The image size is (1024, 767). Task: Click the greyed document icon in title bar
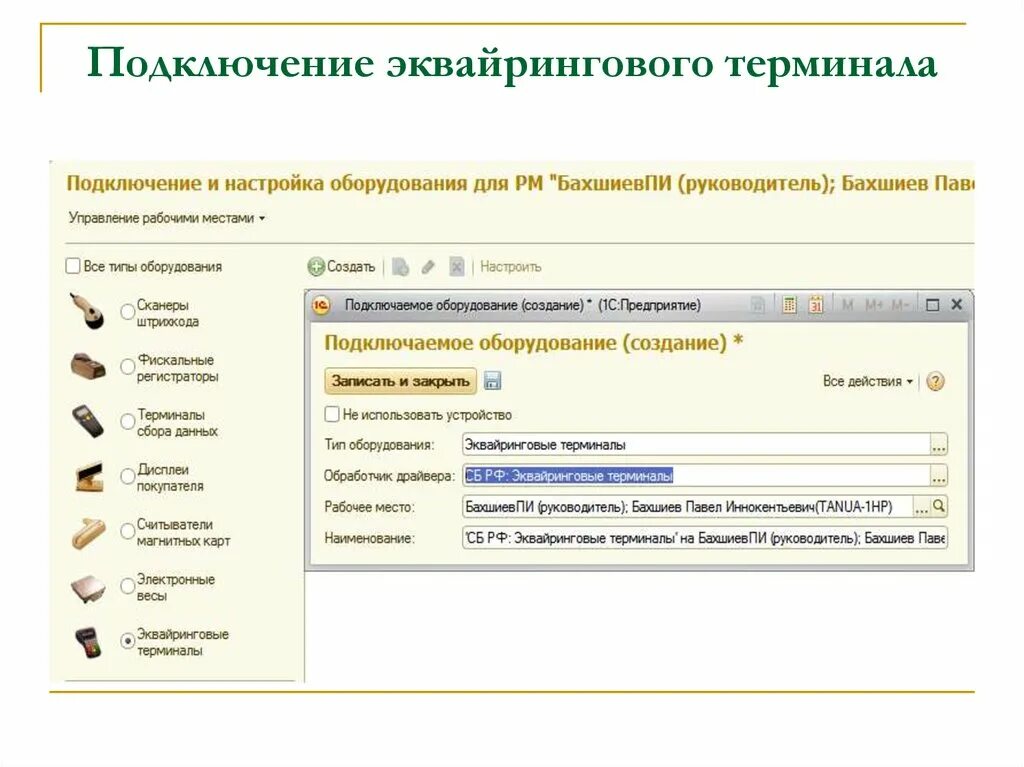click(758, 304)
